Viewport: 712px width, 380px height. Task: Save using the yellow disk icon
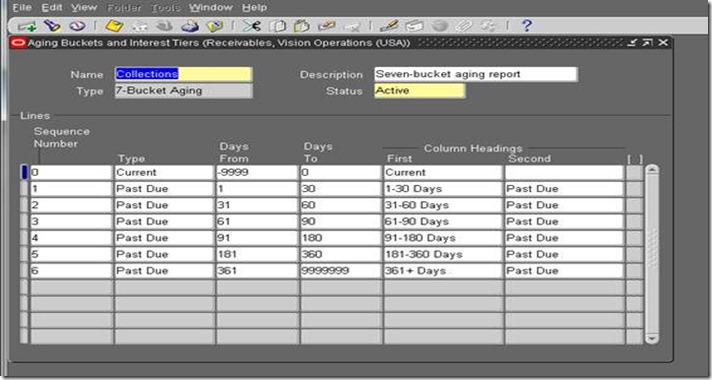[x=114, y=26]
